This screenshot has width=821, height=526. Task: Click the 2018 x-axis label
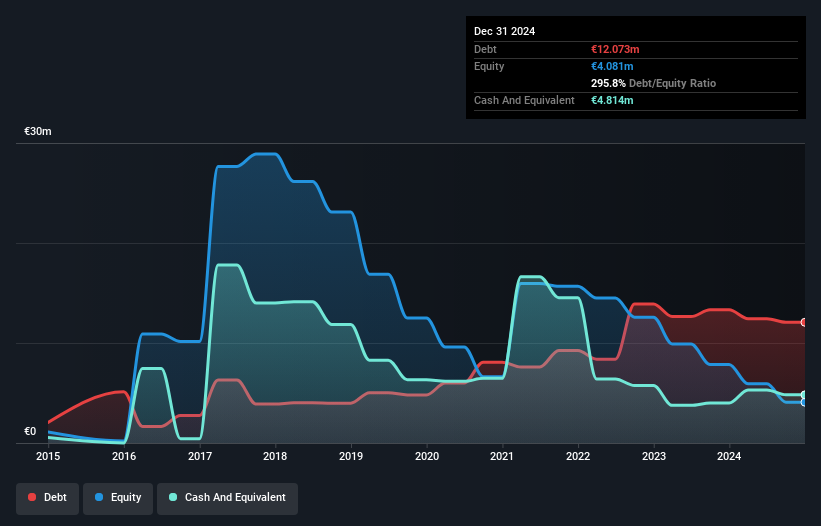point(275,456)
